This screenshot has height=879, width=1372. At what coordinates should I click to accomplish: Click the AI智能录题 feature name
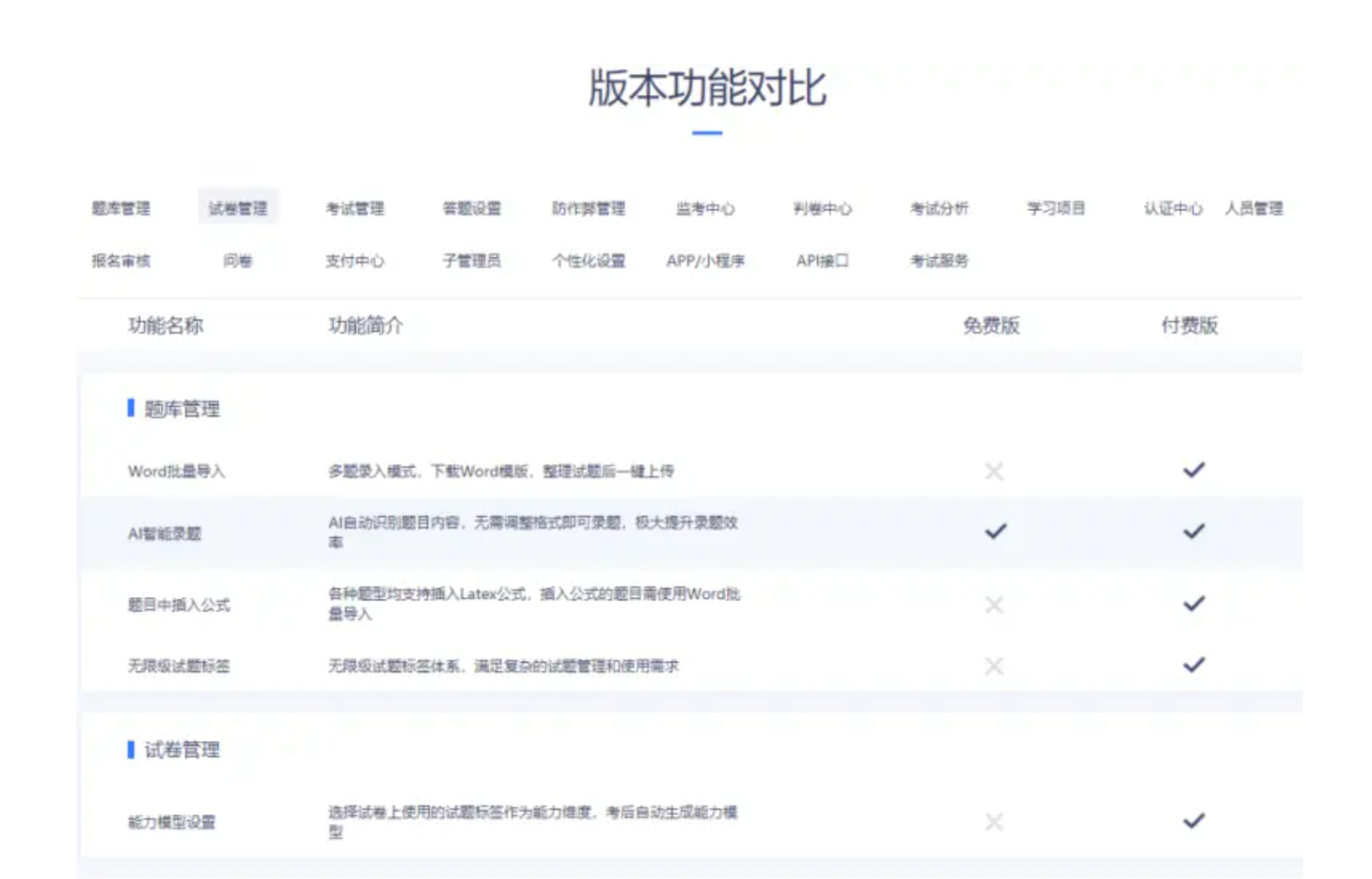tap(165, 534)
